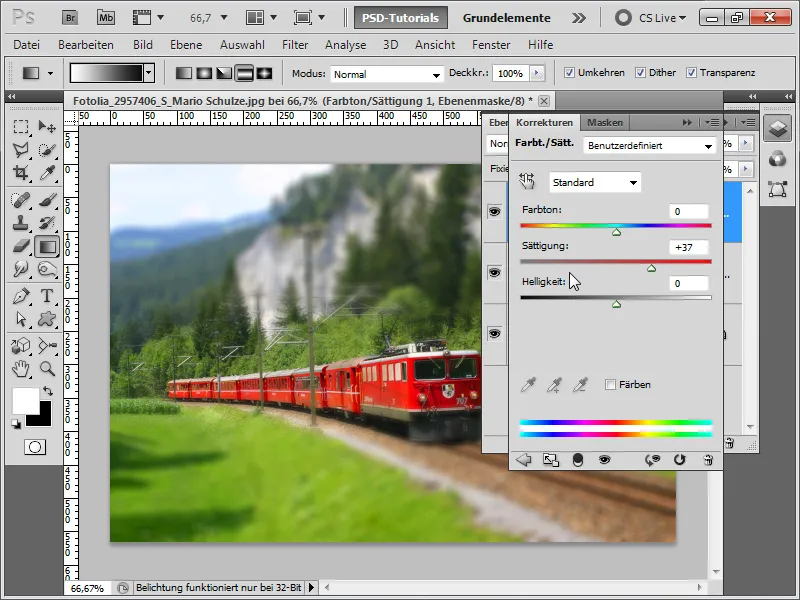Toggle the Dither checkbox
The height and width of the screenshot is (600, 800).
click(640, 72)
